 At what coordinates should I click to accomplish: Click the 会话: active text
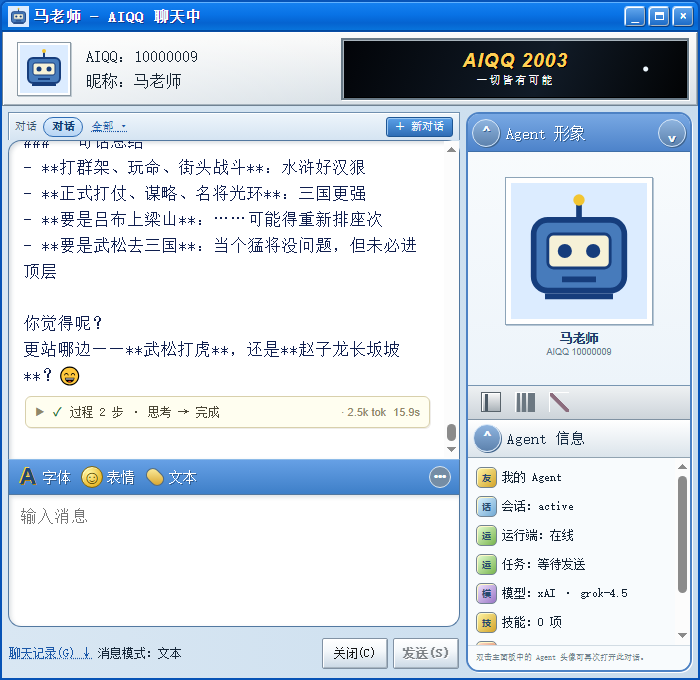click(538, 506)
